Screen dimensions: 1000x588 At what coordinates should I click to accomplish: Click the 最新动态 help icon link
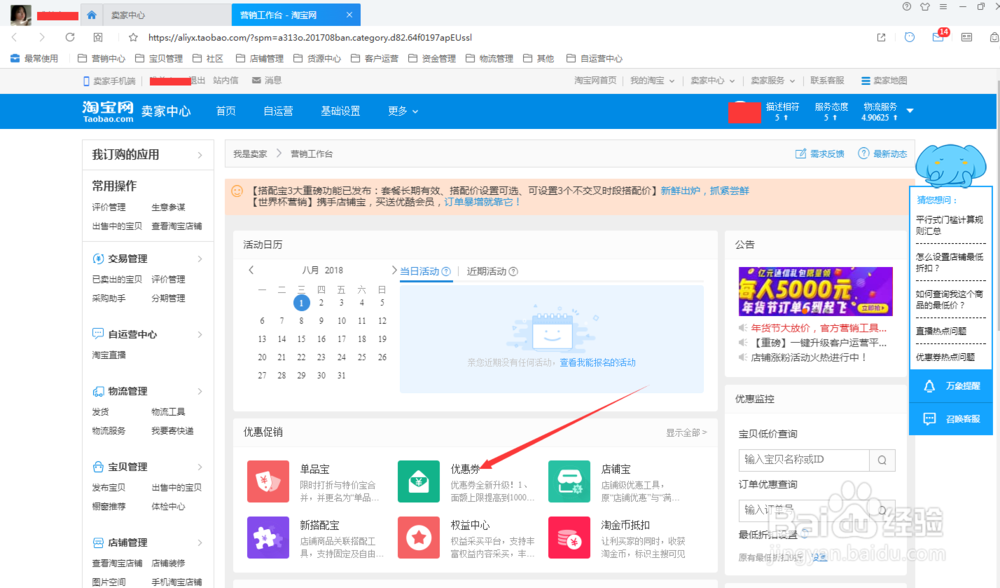coord(883,154)
